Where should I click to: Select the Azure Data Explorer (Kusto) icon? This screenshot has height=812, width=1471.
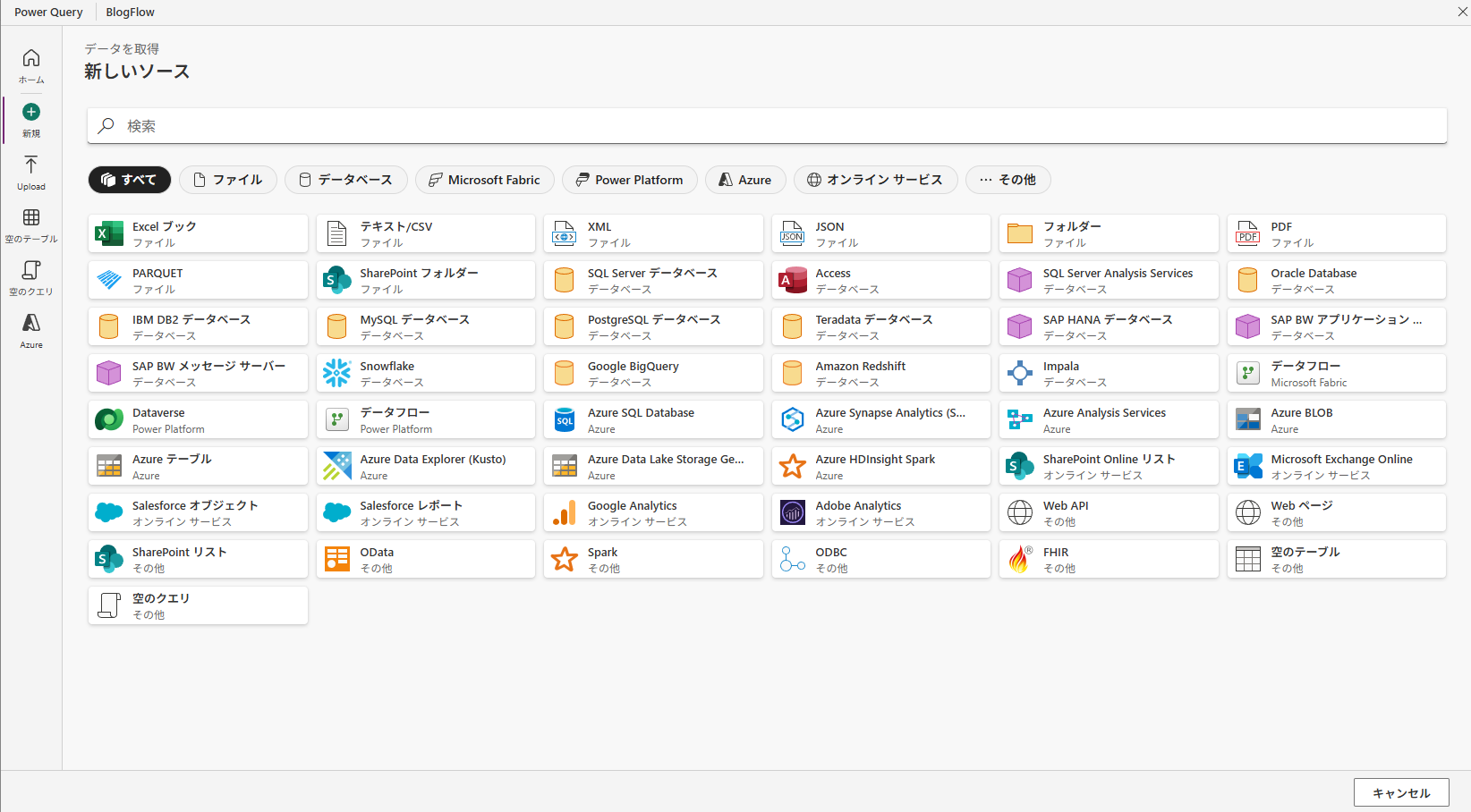pyautogui.click(x=336, y=467)
